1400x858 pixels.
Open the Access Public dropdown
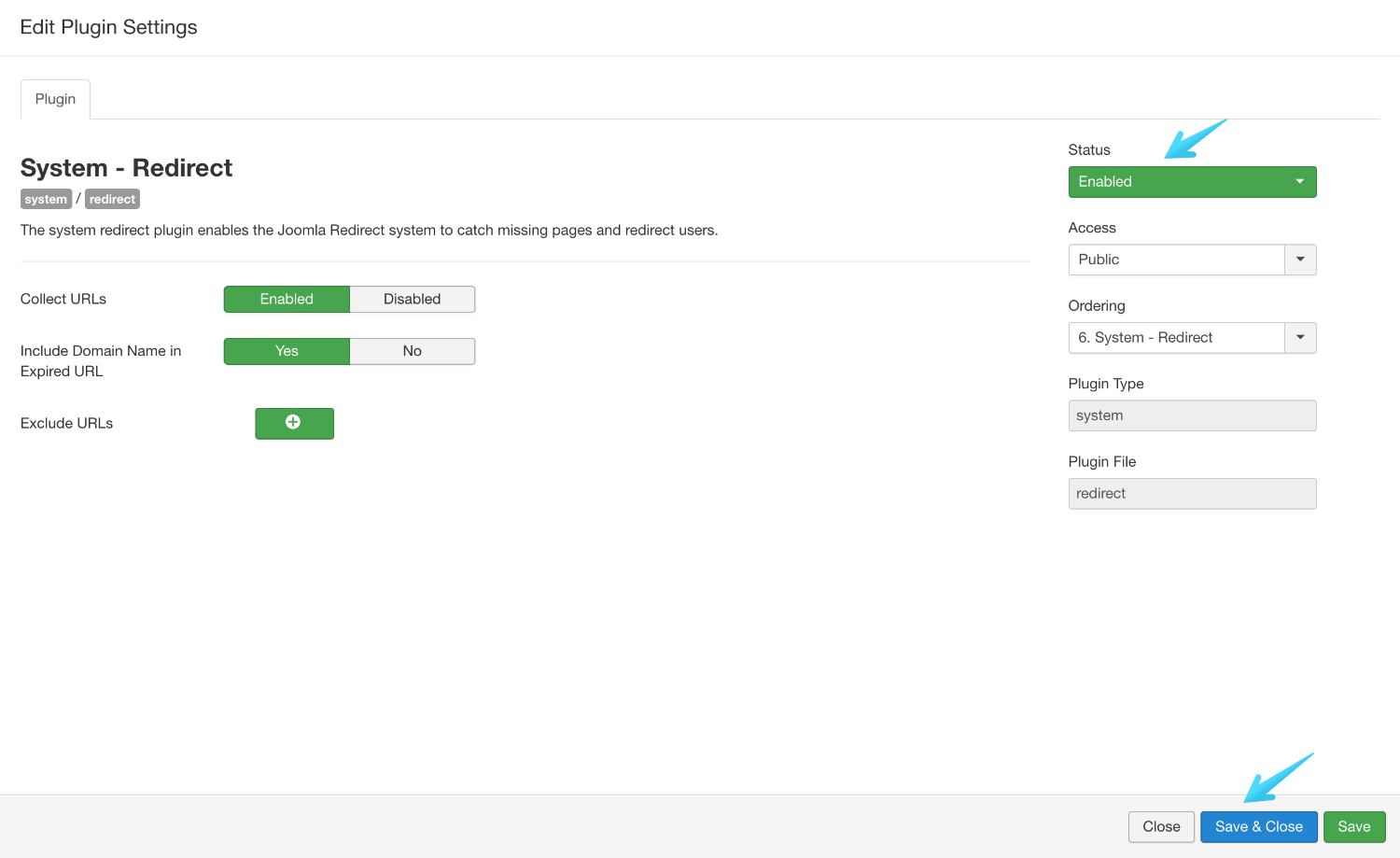(1176, 260)
